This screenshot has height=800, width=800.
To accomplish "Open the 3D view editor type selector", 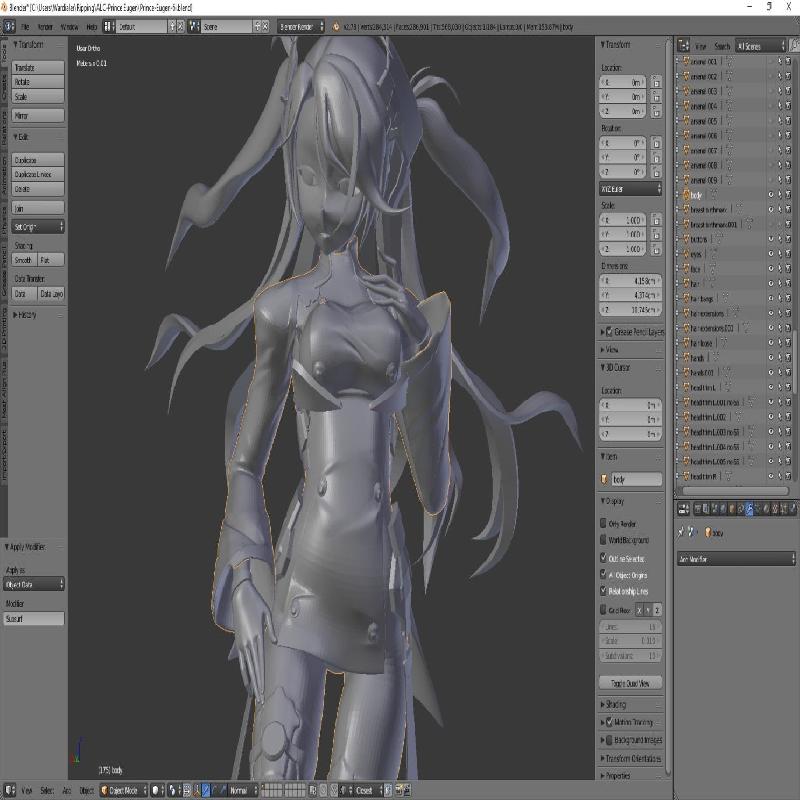I will 10,790.
